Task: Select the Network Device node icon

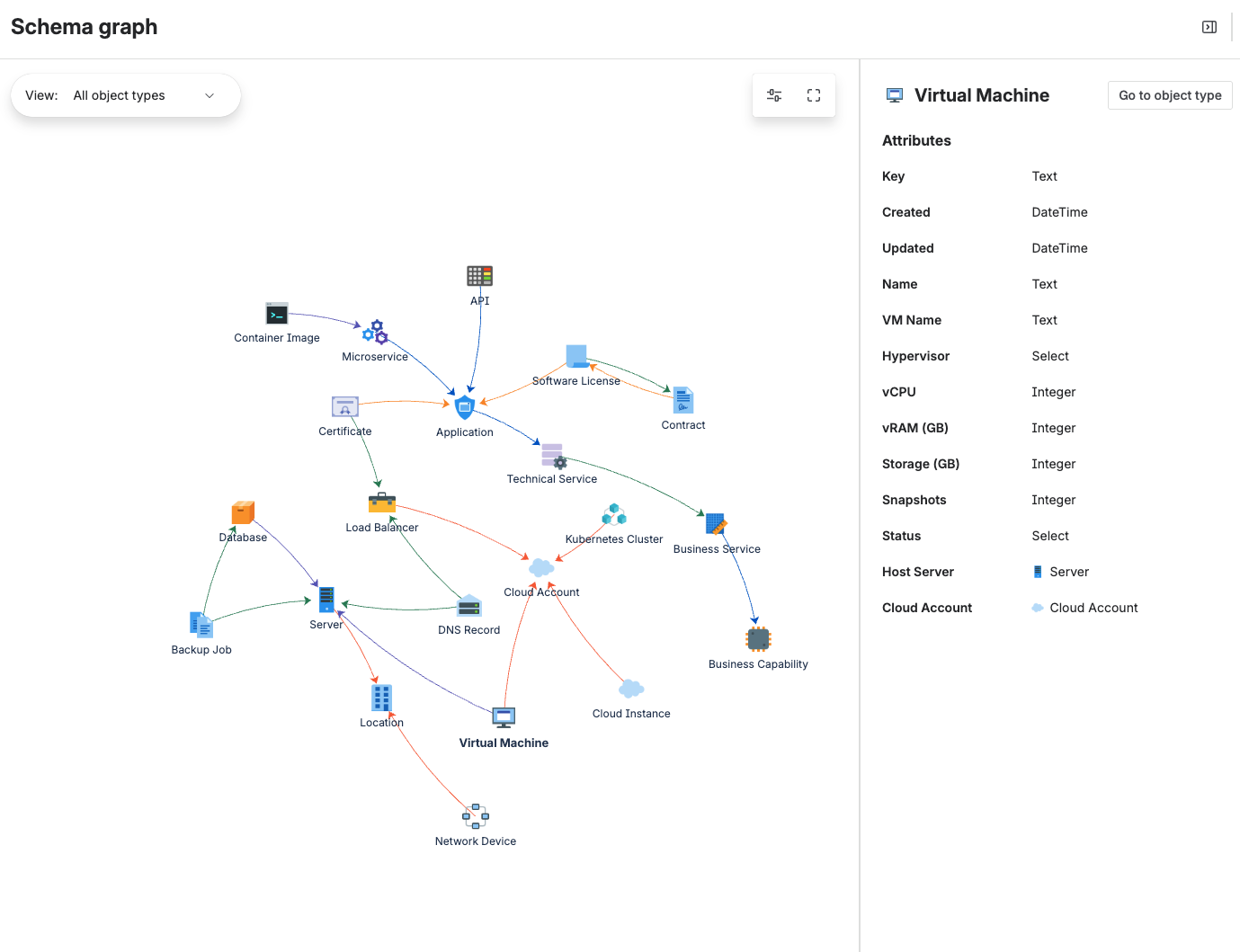Action: (475, 815)
